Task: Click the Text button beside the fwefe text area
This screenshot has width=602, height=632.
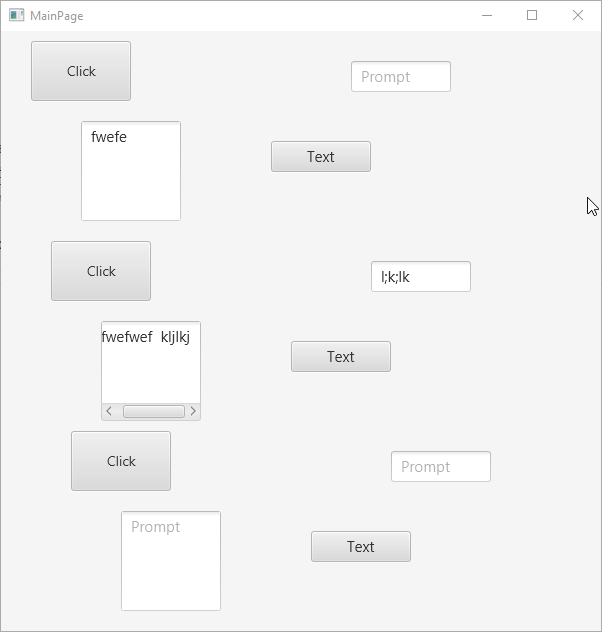Action: [320, 156]
